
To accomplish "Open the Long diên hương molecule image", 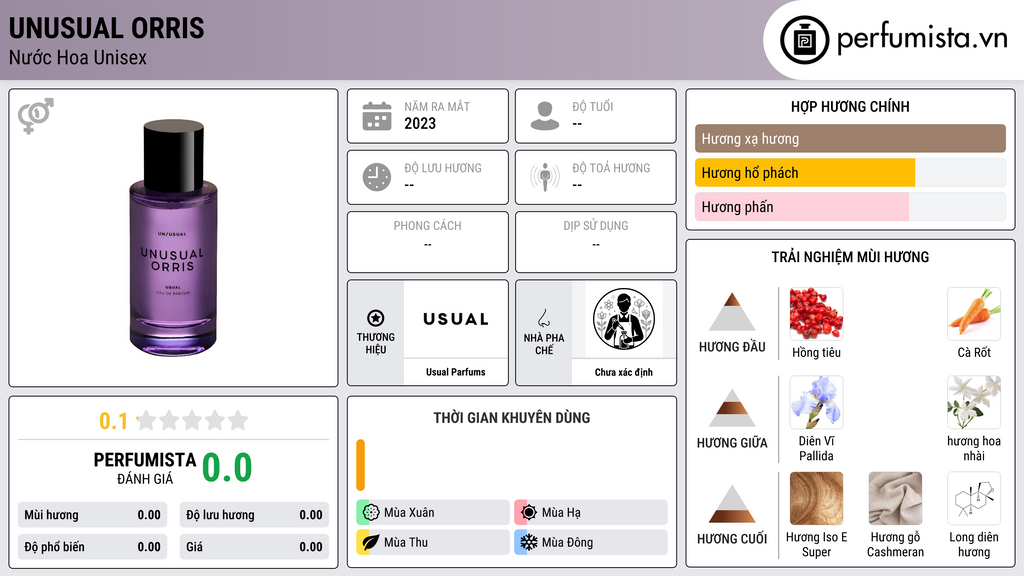I will coord(974,498).
